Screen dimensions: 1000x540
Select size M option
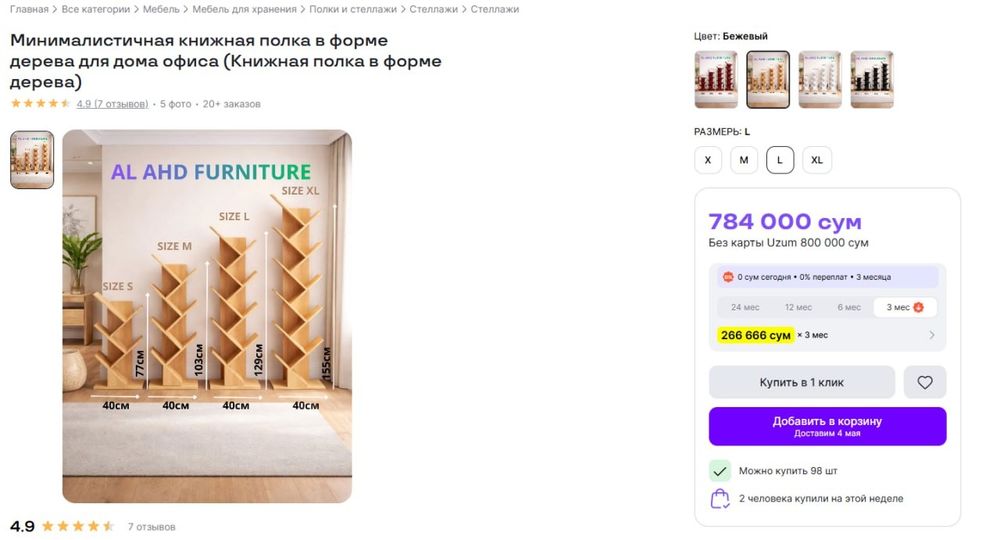pos(744,160)
